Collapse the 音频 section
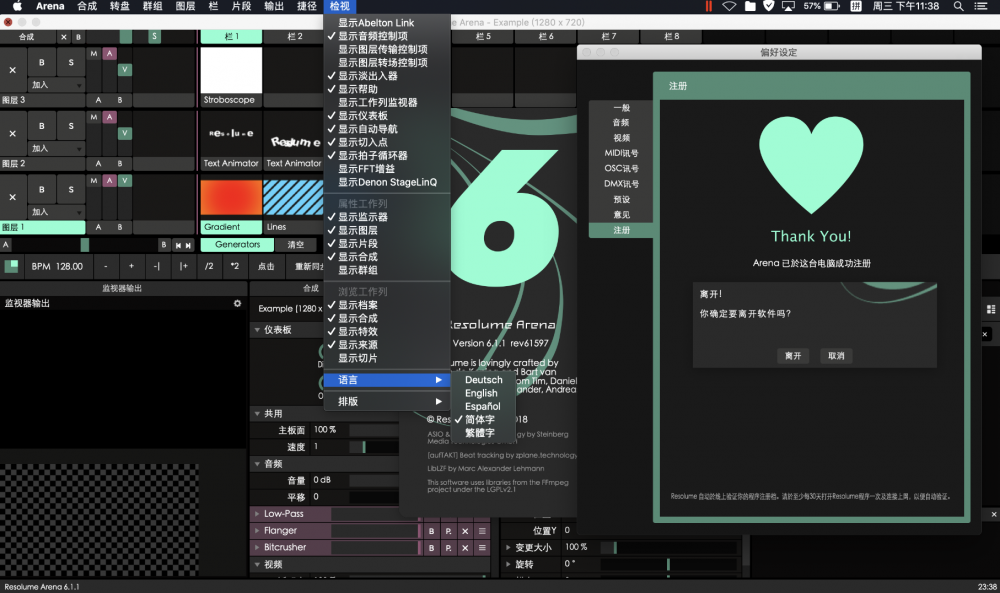Screen dimensions: 1000x593 pos(258,464)
